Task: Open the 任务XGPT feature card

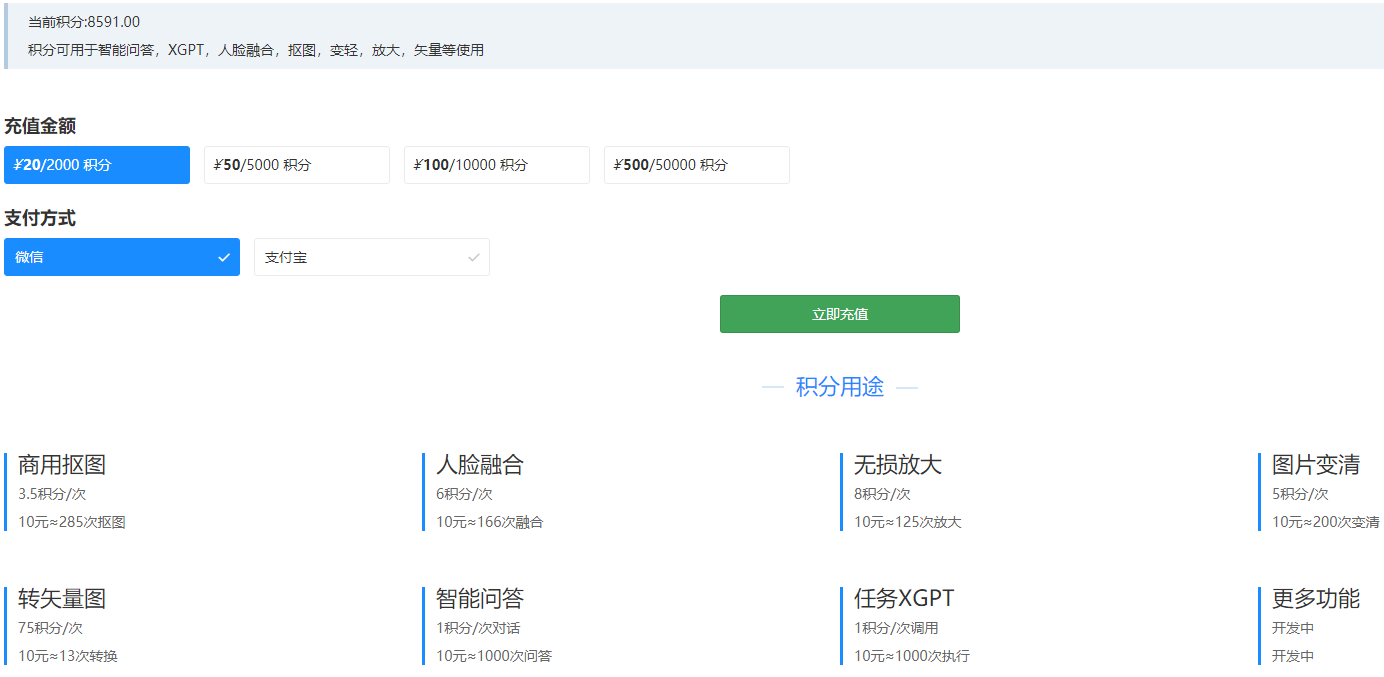Action: [x=904, y=599]
